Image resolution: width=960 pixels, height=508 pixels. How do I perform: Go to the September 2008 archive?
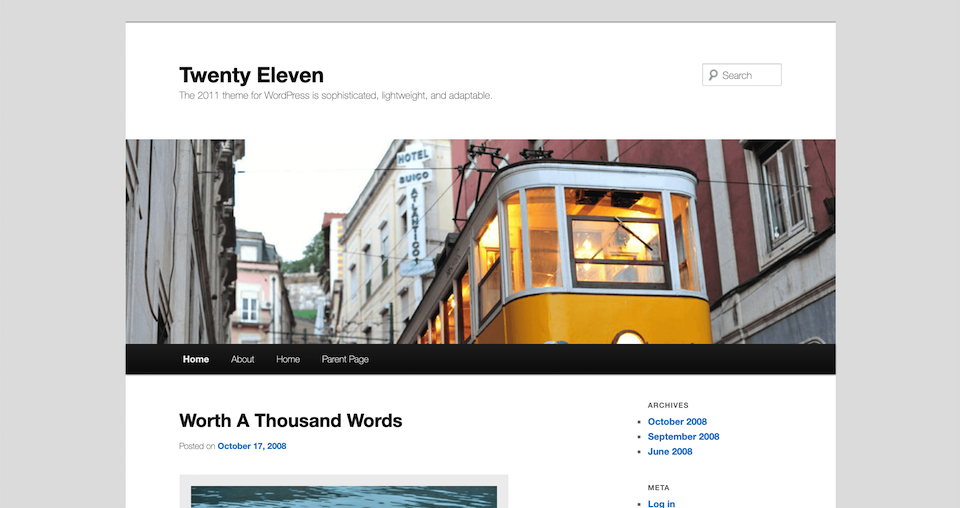coord(683,437)
